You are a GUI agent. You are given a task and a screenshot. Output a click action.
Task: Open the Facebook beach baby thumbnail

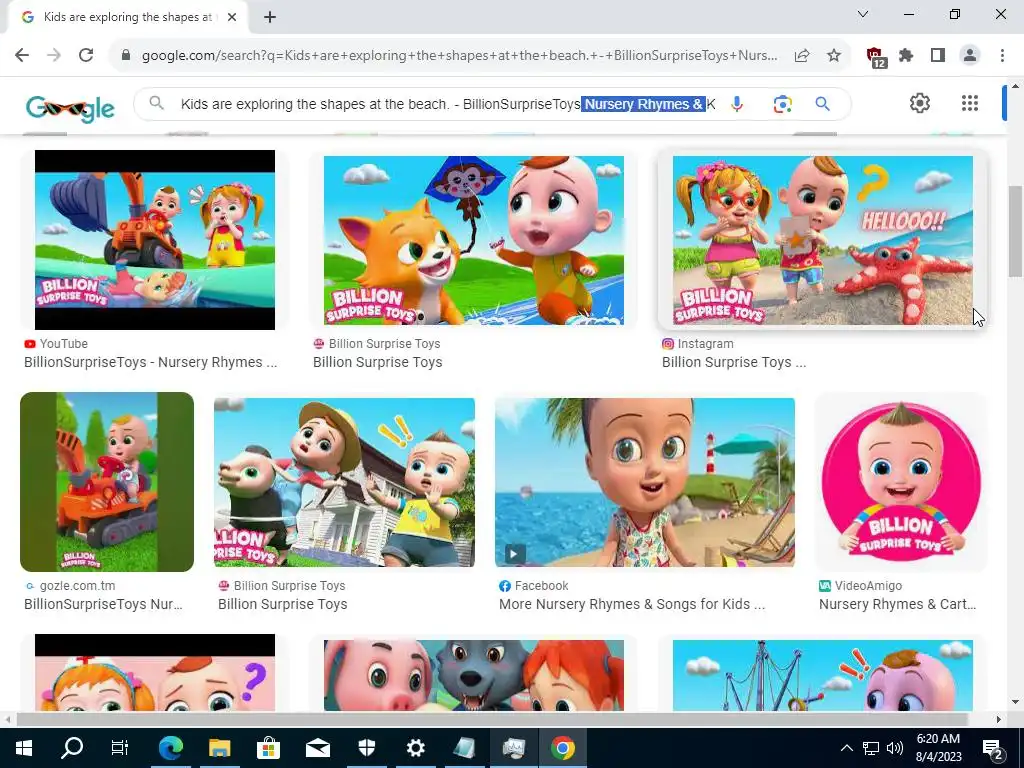pos(645,482)
